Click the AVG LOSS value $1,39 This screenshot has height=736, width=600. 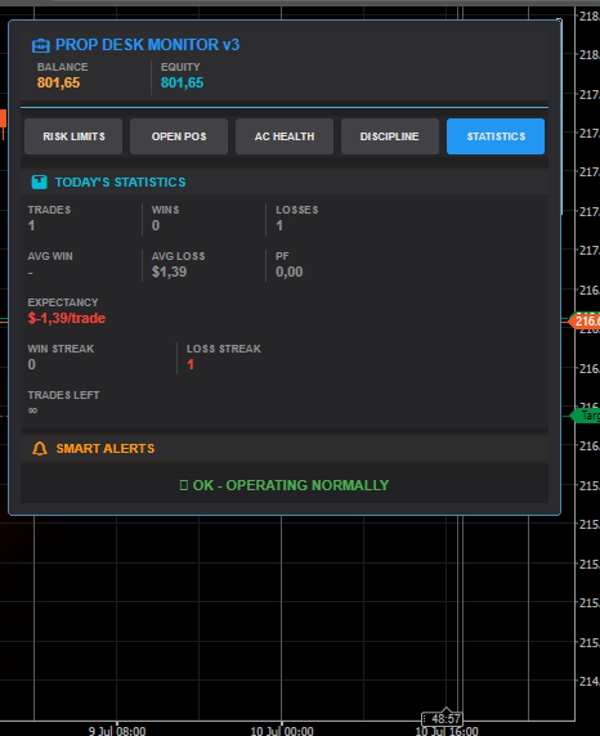tap(169, 272)
